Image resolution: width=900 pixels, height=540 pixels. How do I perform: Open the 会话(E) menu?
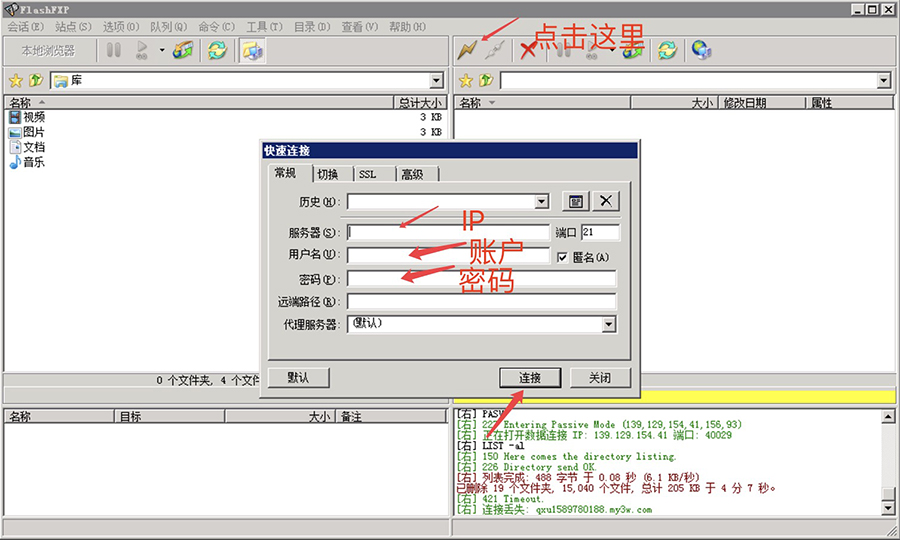pyautogui.click(x=26, y=27)
